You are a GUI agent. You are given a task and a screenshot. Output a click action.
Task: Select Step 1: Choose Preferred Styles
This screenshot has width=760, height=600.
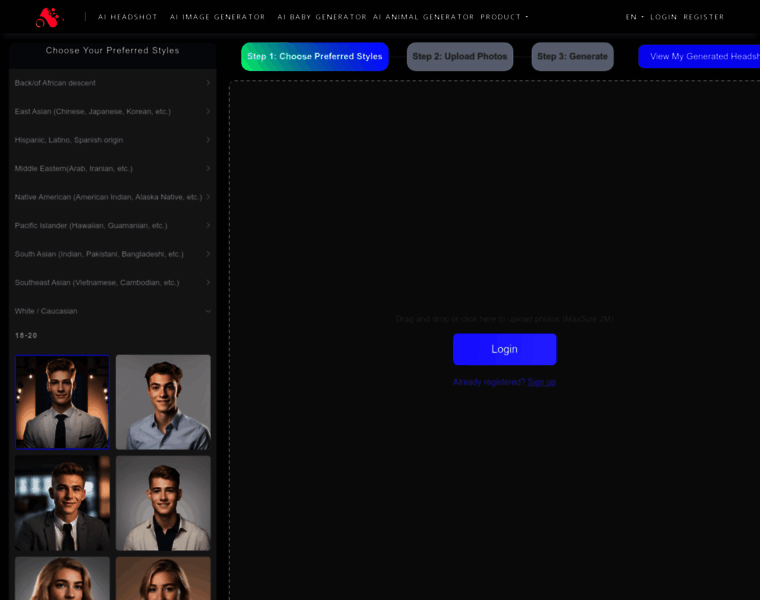pos(315,57)
